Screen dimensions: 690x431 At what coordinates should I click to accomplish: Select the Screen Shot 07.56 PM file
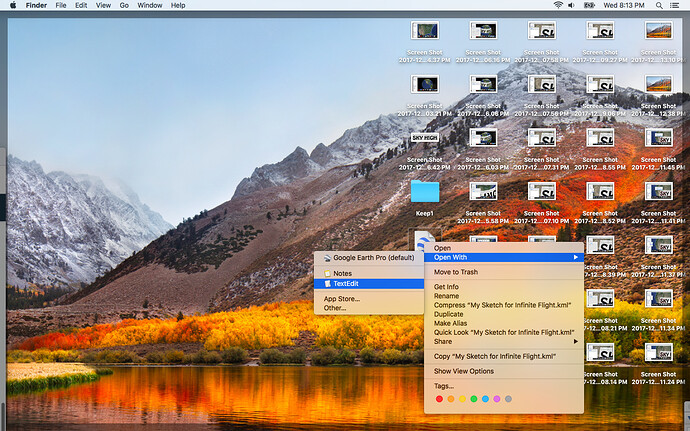coord(542,84)
